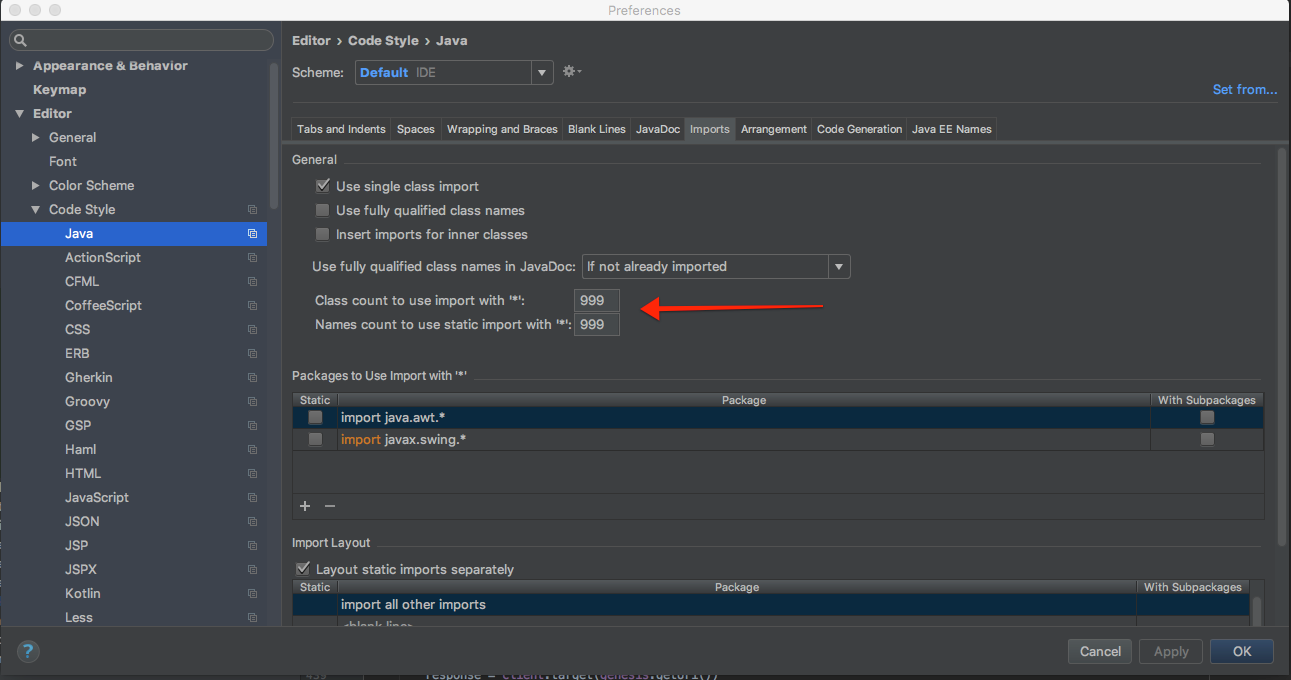This screenshot has width=1291, height=680.
Task: Open the Arrangement tab
Action: [x=774, y=129]
